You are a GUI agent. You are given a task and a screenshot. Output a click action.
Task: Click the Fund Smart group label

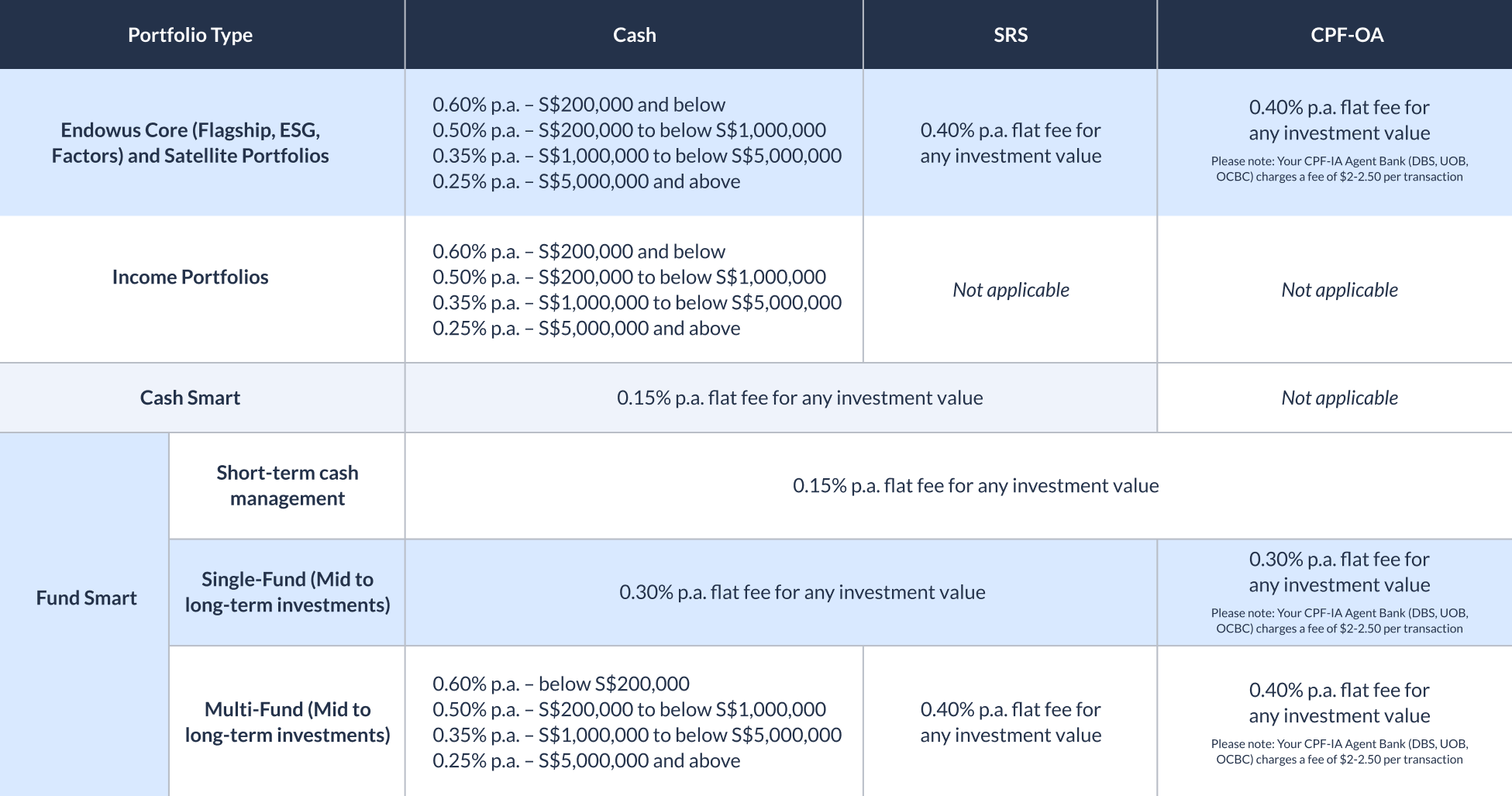pos(86,598)
